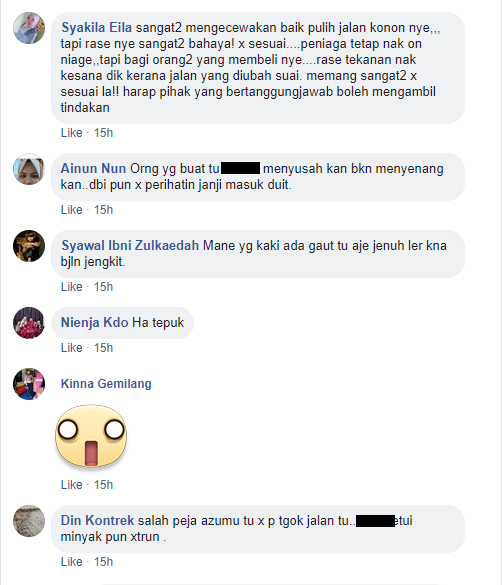Like Syakila Eila's comment
Image resolution: width=502 pixels, height=585 pixels.
[x=72, y=133]
